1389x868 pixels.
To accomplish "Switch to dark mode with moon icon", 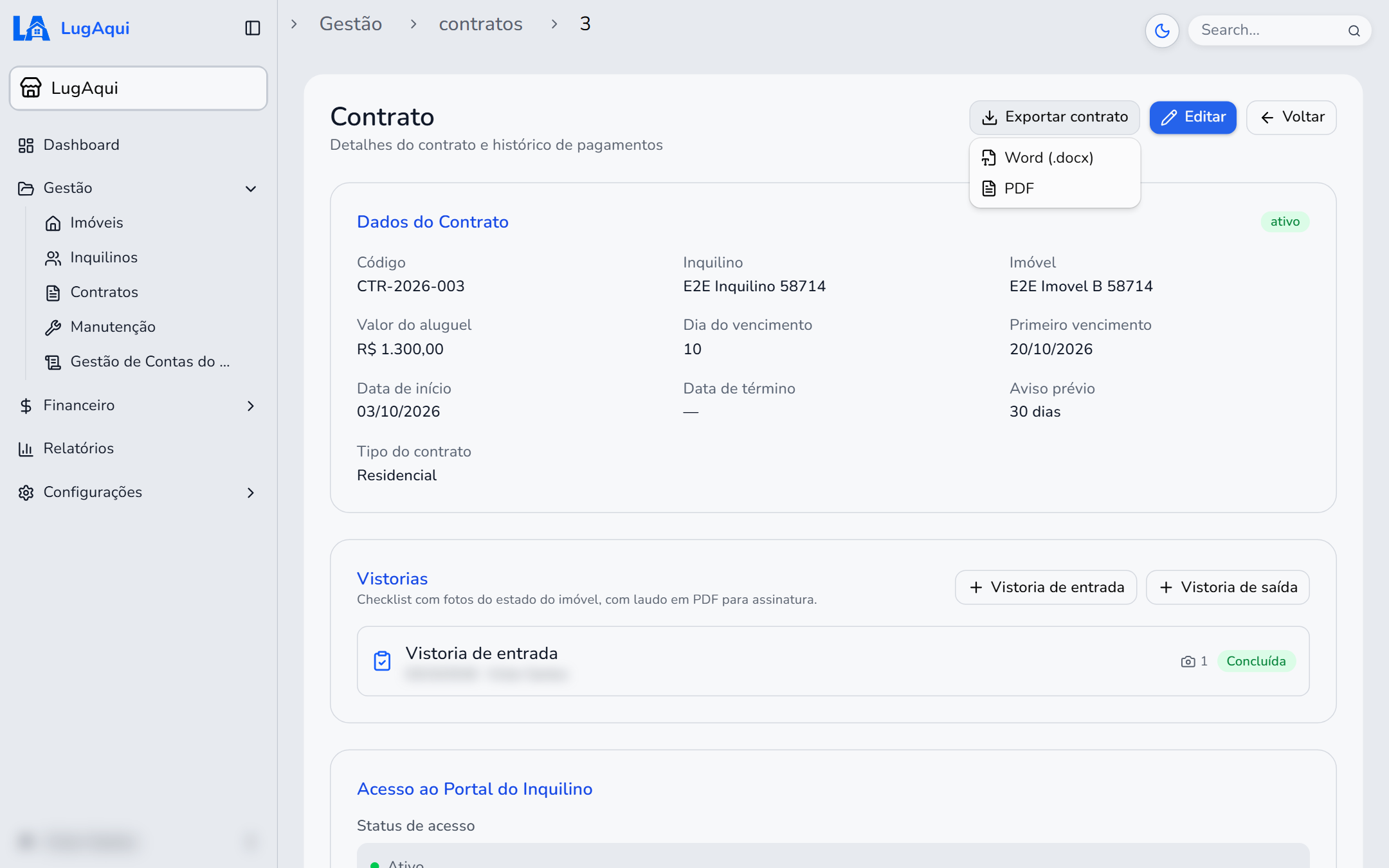I will coord(1162,30).
